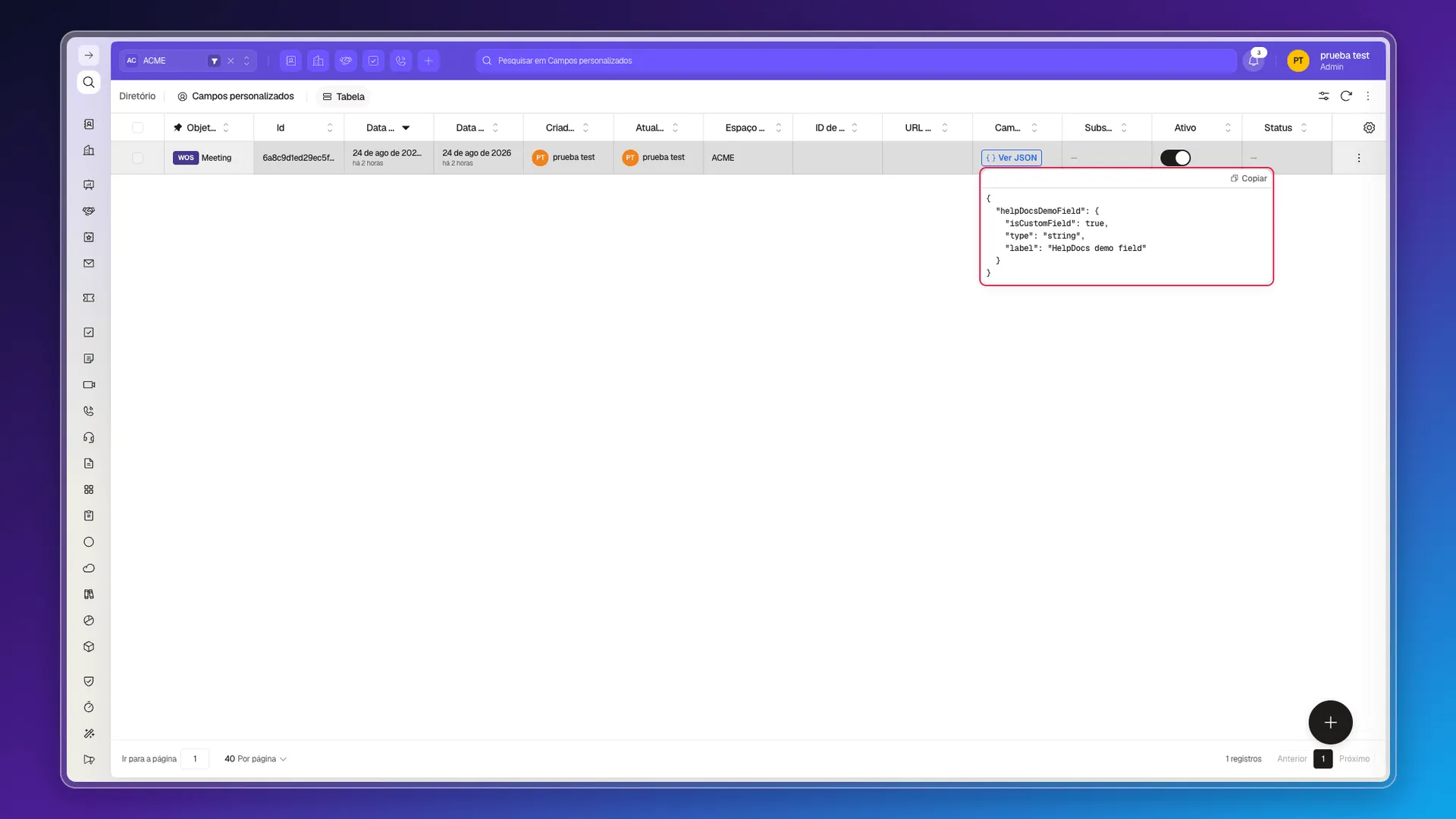Copy the JSON with the Copiar button
Viewport: 1456px width, 819px height.
[x=1249, y=178]
